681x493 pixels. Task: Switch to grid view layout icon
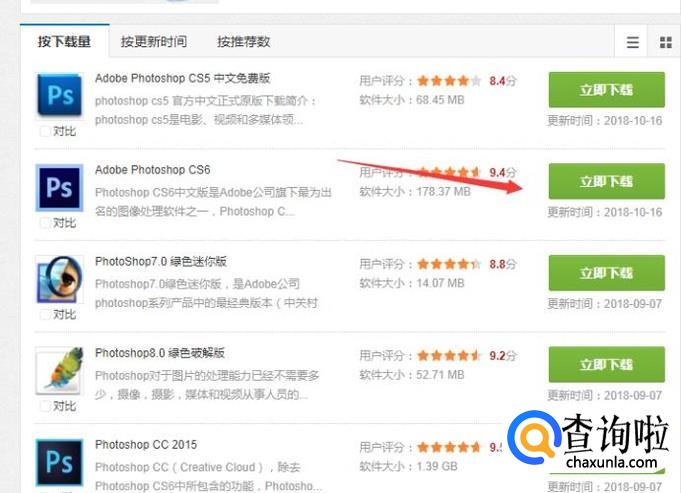tap(665, 42)
